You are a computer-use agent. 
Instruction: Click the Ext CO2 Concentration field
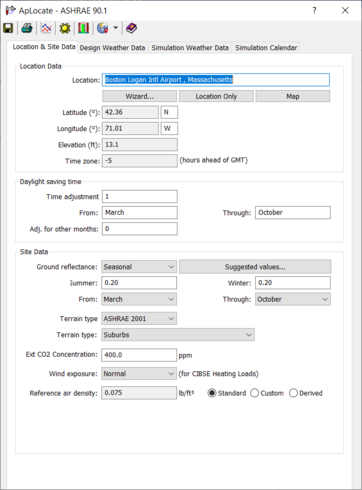139,355
